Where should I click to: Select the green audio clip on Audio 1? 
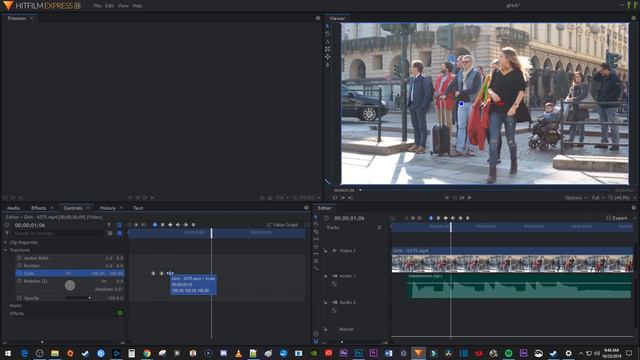520,286
